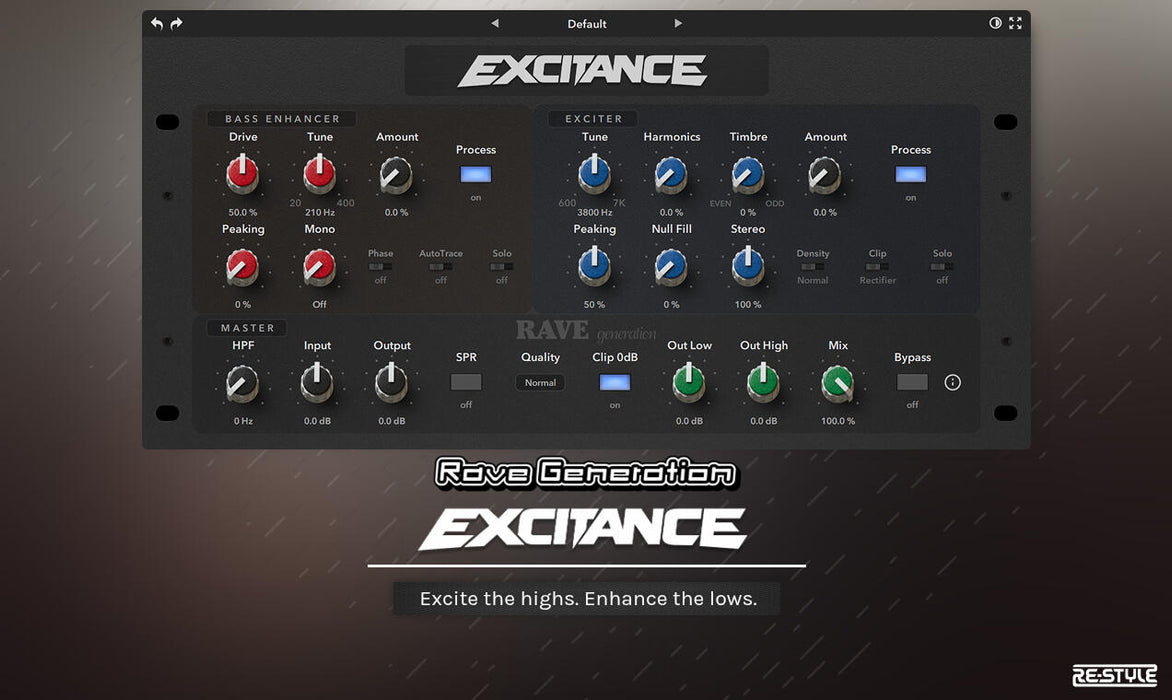This screenshot has height=700, width=1172.
Task: Click the Input gain knob
Action: [x=317, y=382]
